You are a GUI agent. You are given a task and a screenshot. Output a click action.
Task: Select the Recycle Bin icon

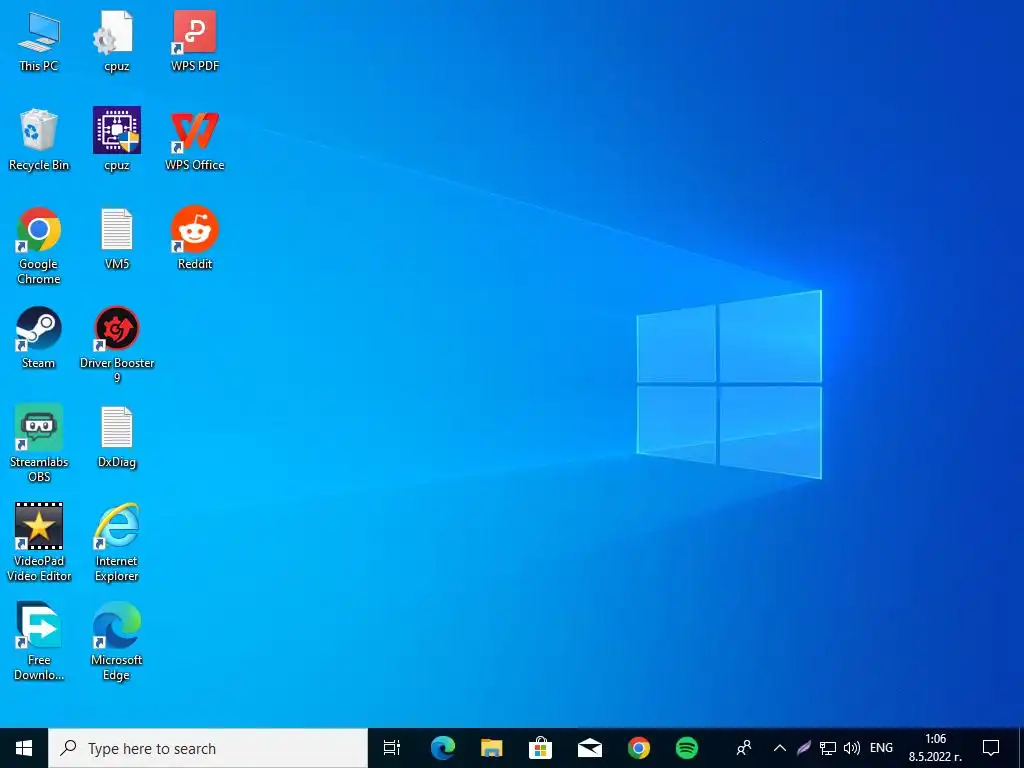click(39, 140)
